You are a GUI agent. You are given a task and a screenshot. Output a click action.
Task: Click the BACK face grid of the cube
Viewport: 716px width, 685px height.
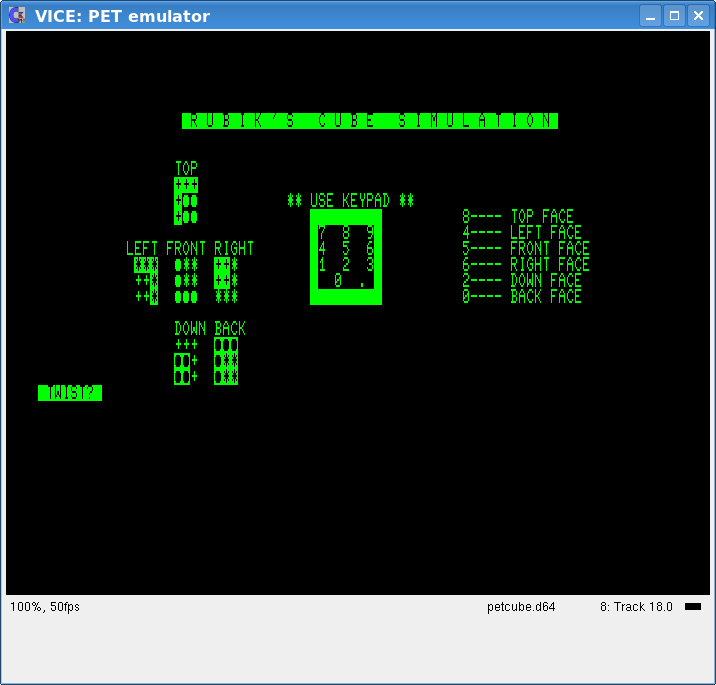click(226, 361)
